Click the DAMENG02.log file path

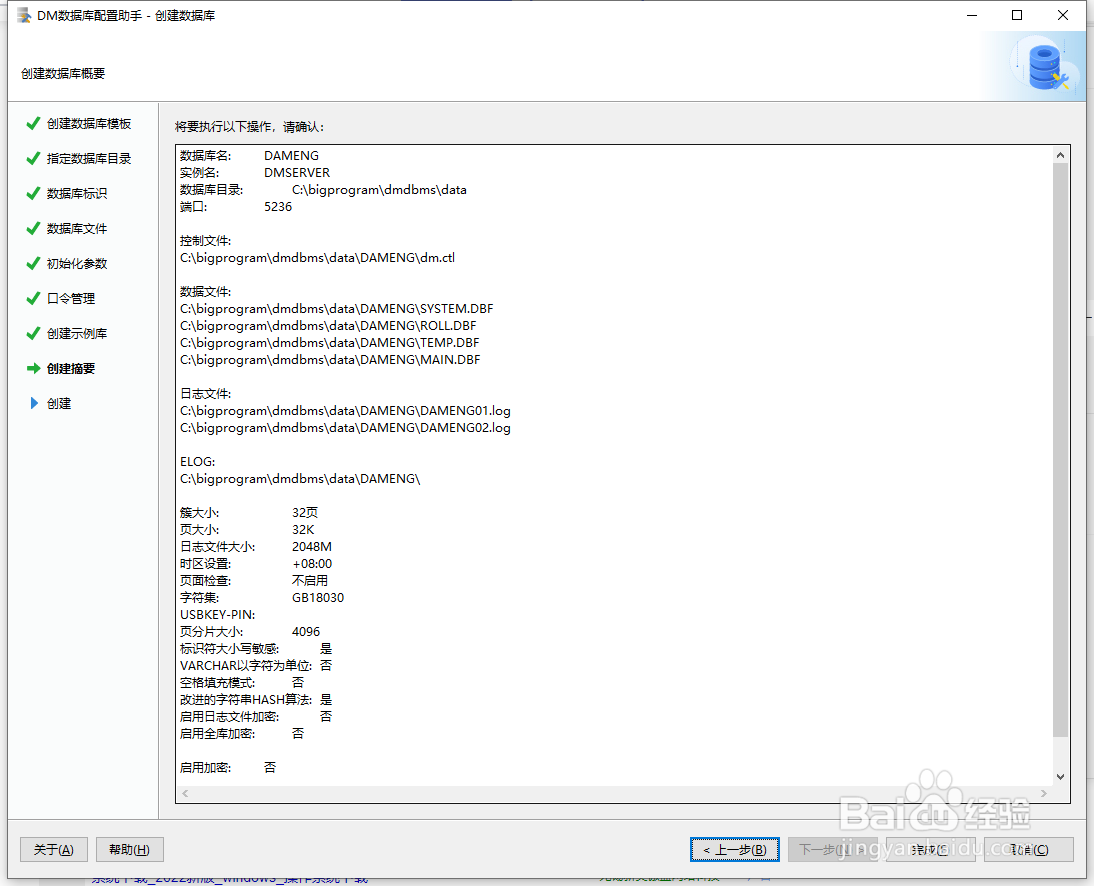pyautogui.click(x=345, y=428)
